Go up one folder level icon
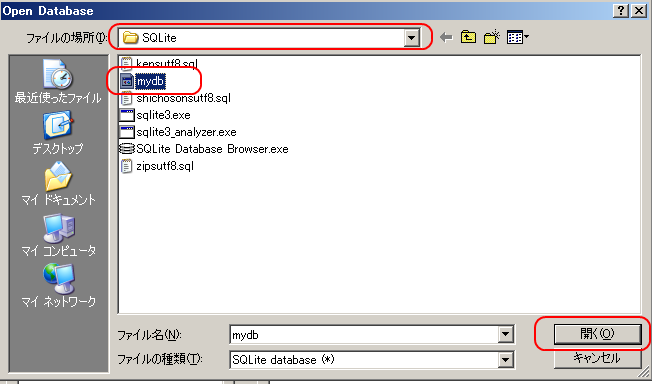Image resolution: width=652 pixels, height=384 pixels. click(469, 37)
